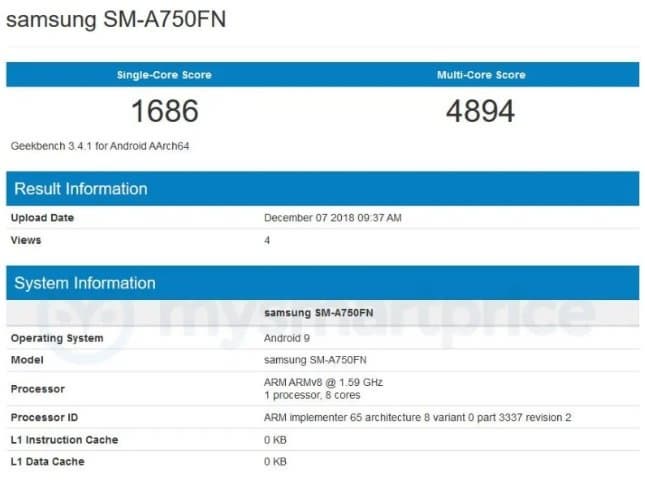Select the single-core score 1686
Viewport: 645px width, 486px height.
pyautogui.click(x=164, y=110)
